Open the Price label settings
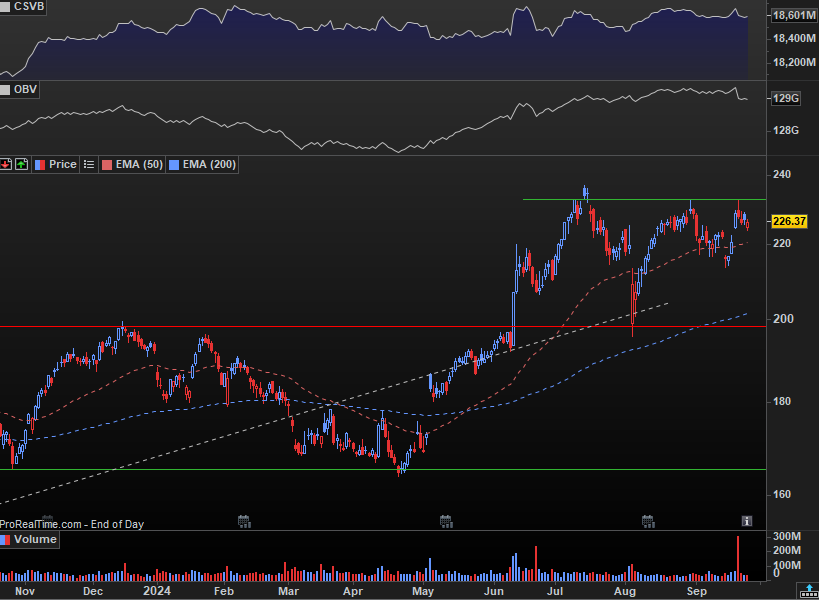819x600 pixels. tap(62, 164)
